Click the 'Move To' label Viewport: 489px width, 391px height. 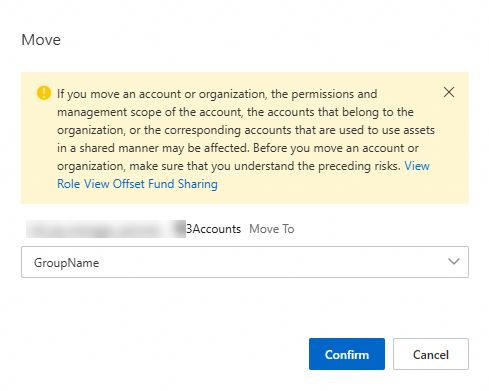pos(272,229)
